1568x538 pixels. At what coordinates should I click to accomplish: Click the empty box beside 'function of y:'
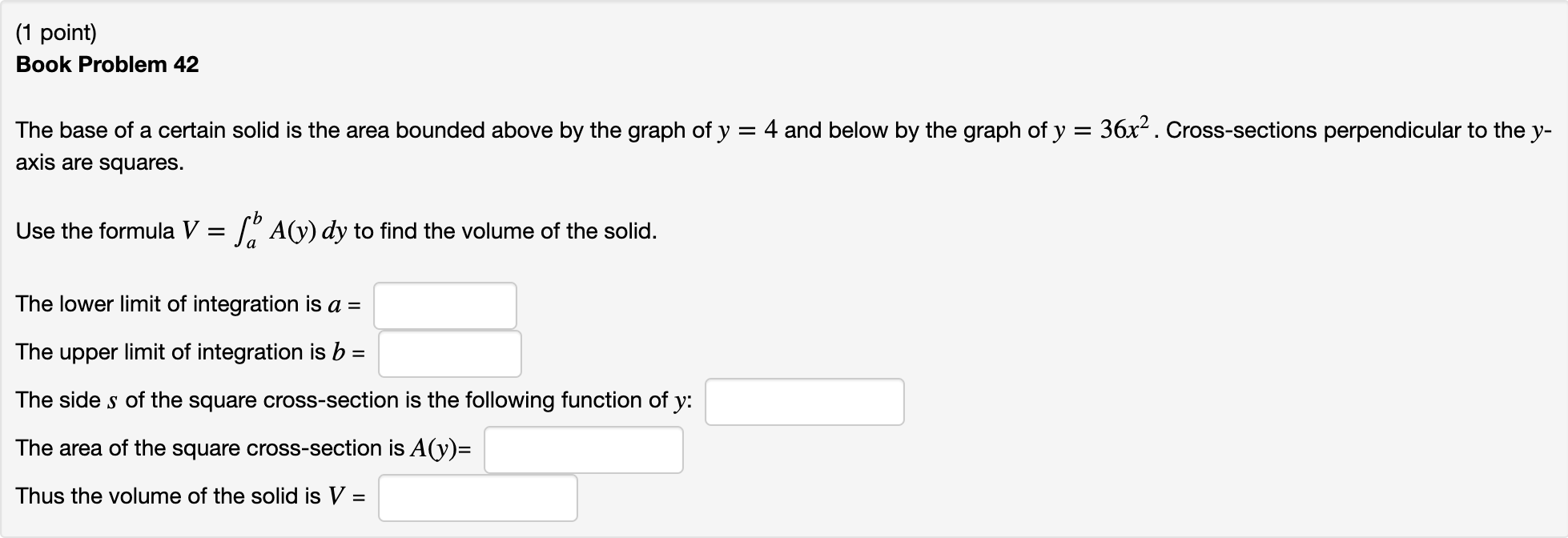tap(803, 401)
